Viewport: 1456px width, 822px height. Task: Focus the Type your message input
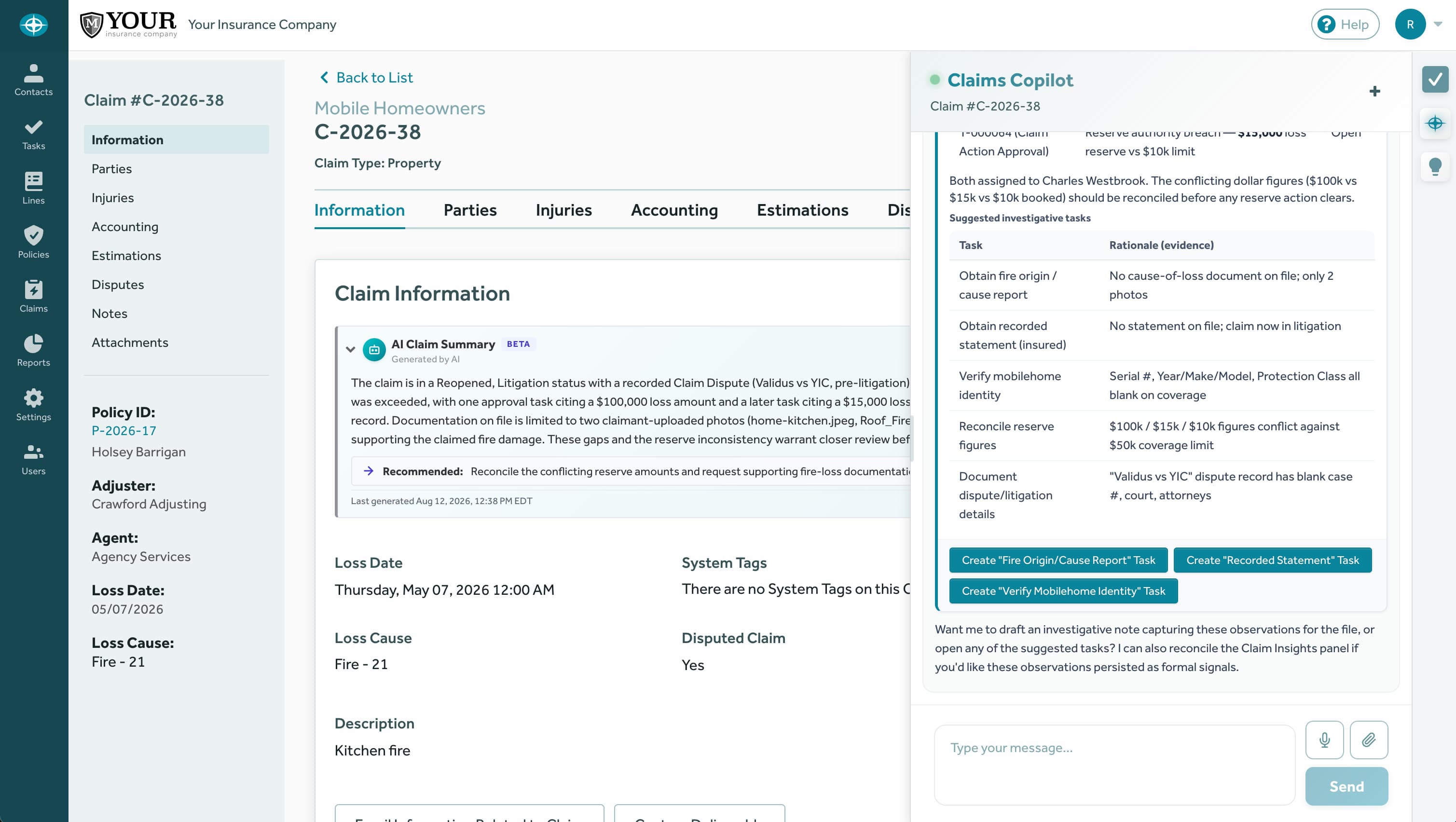coord(1114,764)
